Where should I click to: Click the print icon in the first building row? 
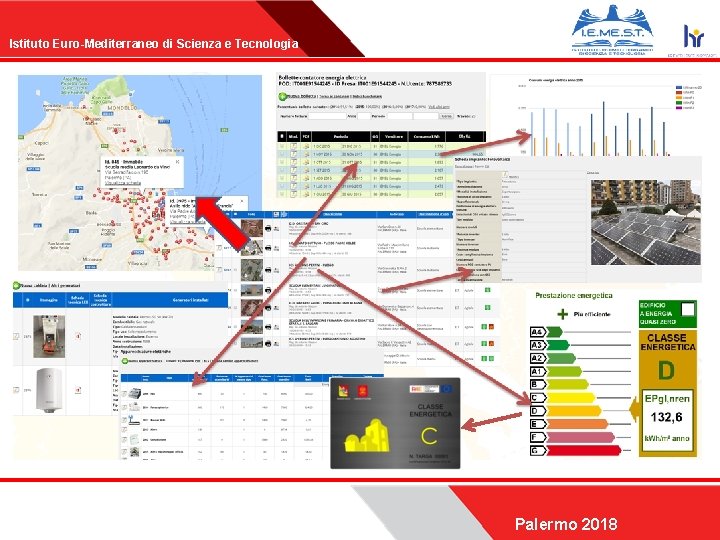268,228
